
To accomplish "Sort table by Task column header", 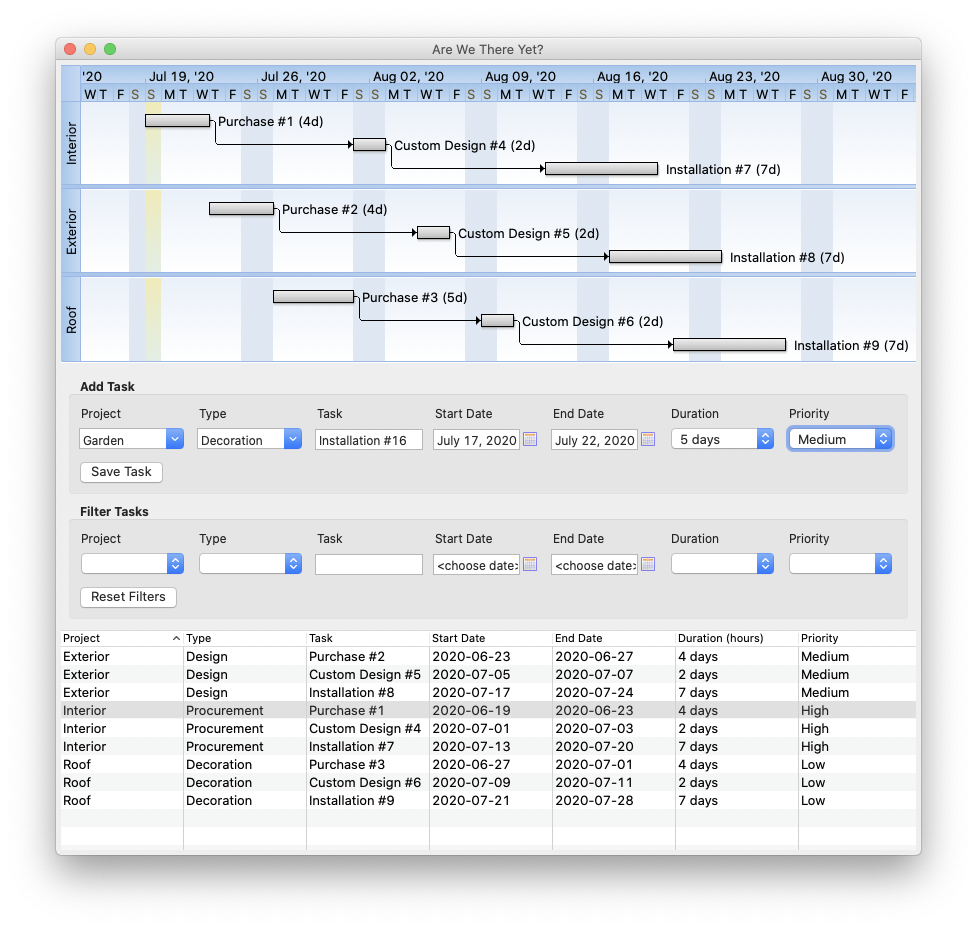I will (368, 638).
